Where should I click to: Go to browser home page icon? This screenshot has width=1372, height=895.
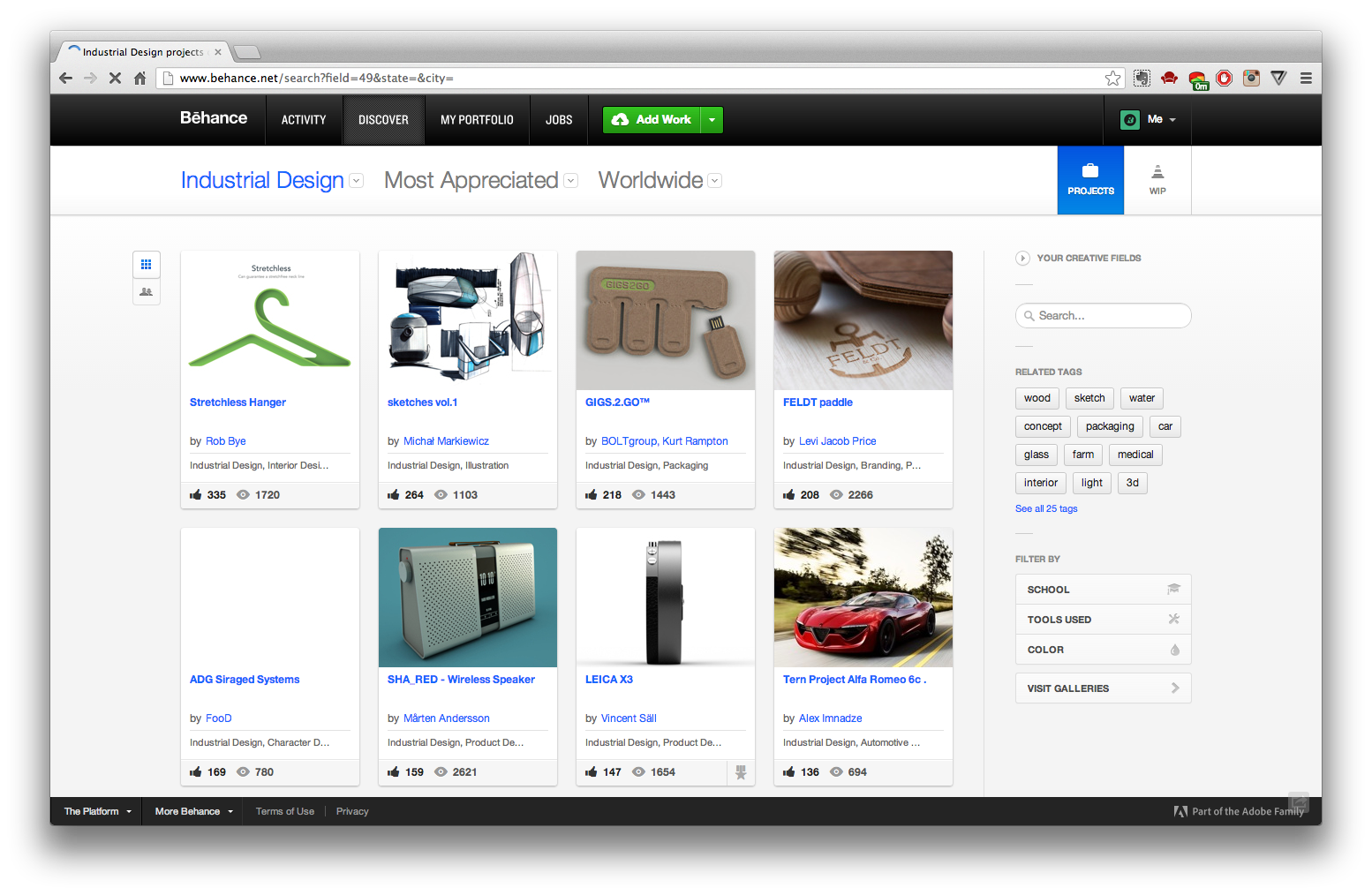coord(139,79)
